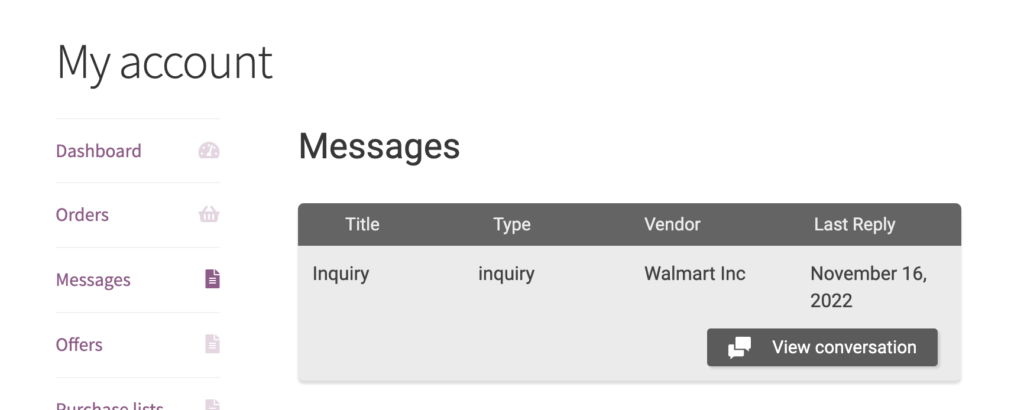The width and height of the screenshot is (1024, 410).
Task: Click the Purchase lists document icon
Action: point(212,405)
